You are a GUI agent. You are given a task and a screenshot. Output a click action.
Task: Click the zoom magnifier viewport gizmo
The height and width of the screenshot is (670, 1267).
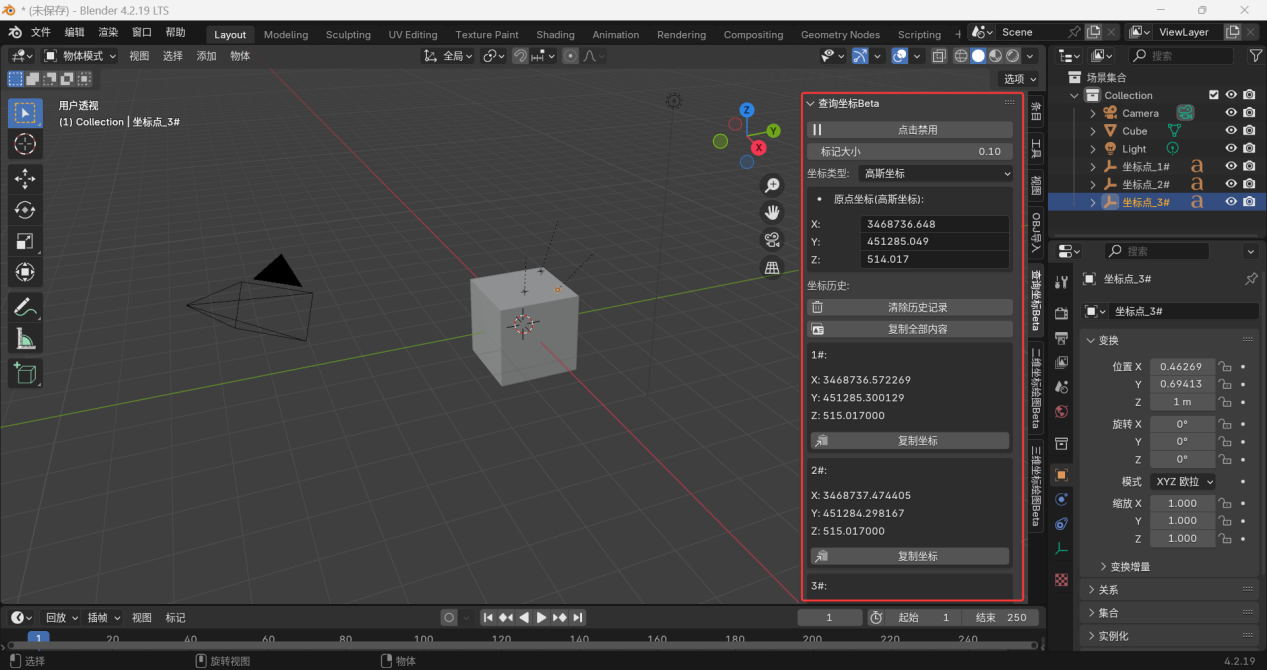(772, 185)
